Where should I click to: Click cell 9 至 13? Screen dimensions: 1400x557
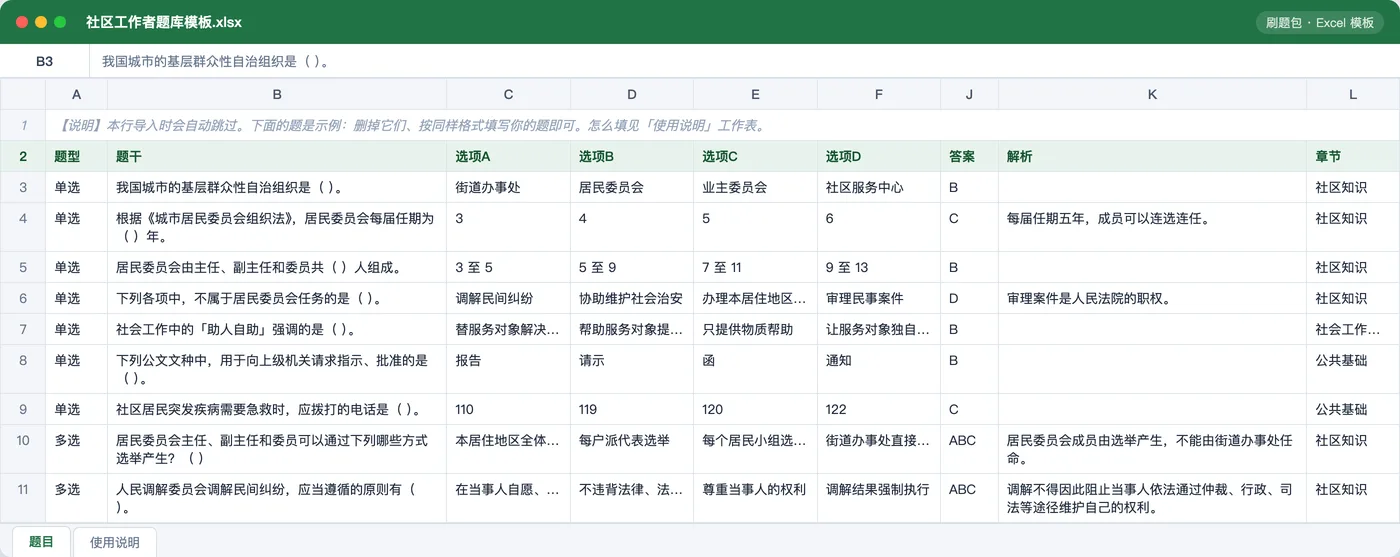point(879,268)
